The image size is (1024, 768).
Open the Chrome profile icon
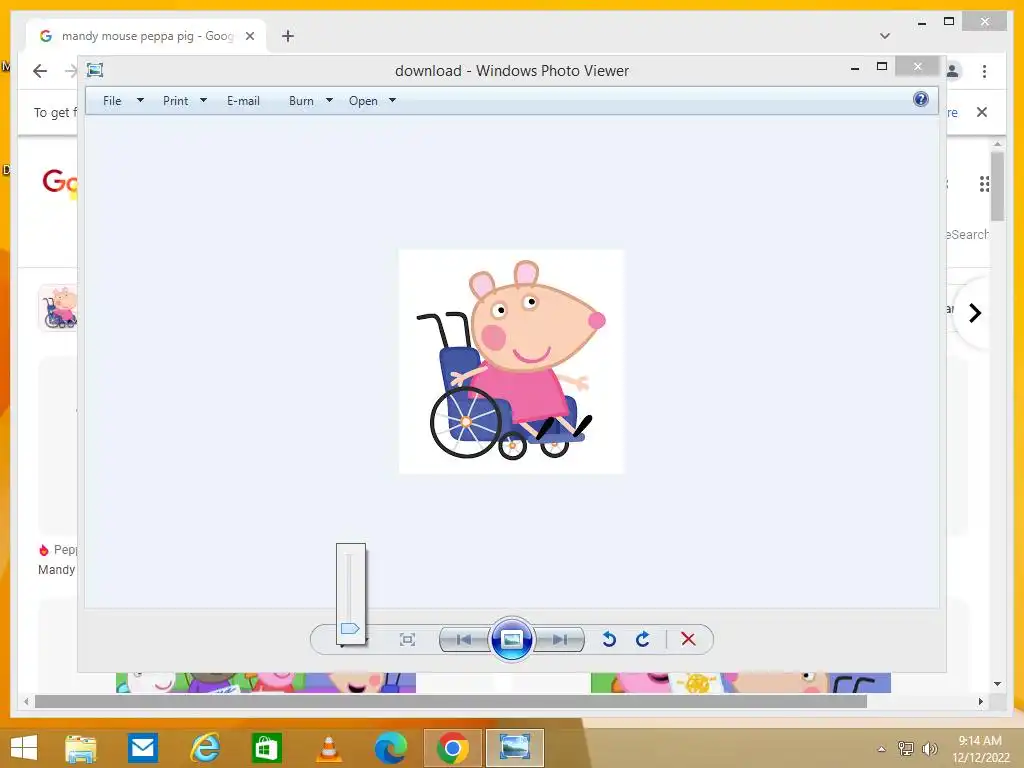pyautogui.click(x=953, y=71)
